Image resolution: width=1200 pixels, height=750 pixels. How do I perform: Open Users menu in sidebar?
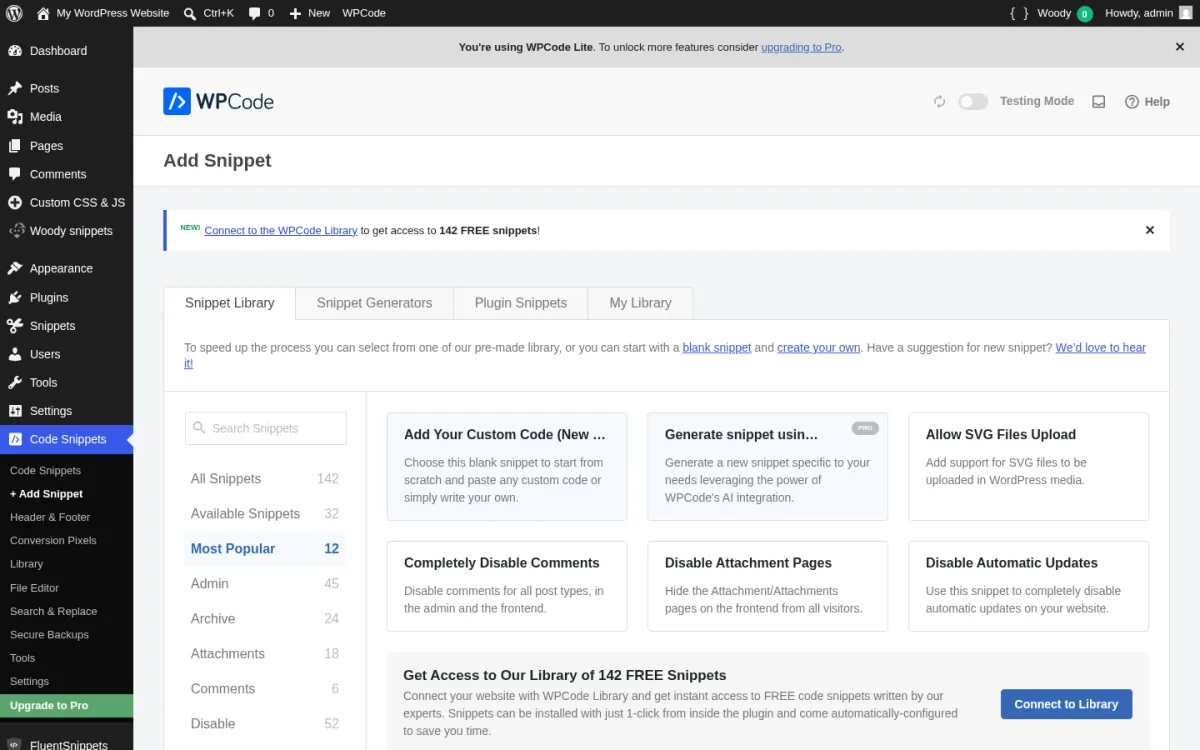click(66, 354)
